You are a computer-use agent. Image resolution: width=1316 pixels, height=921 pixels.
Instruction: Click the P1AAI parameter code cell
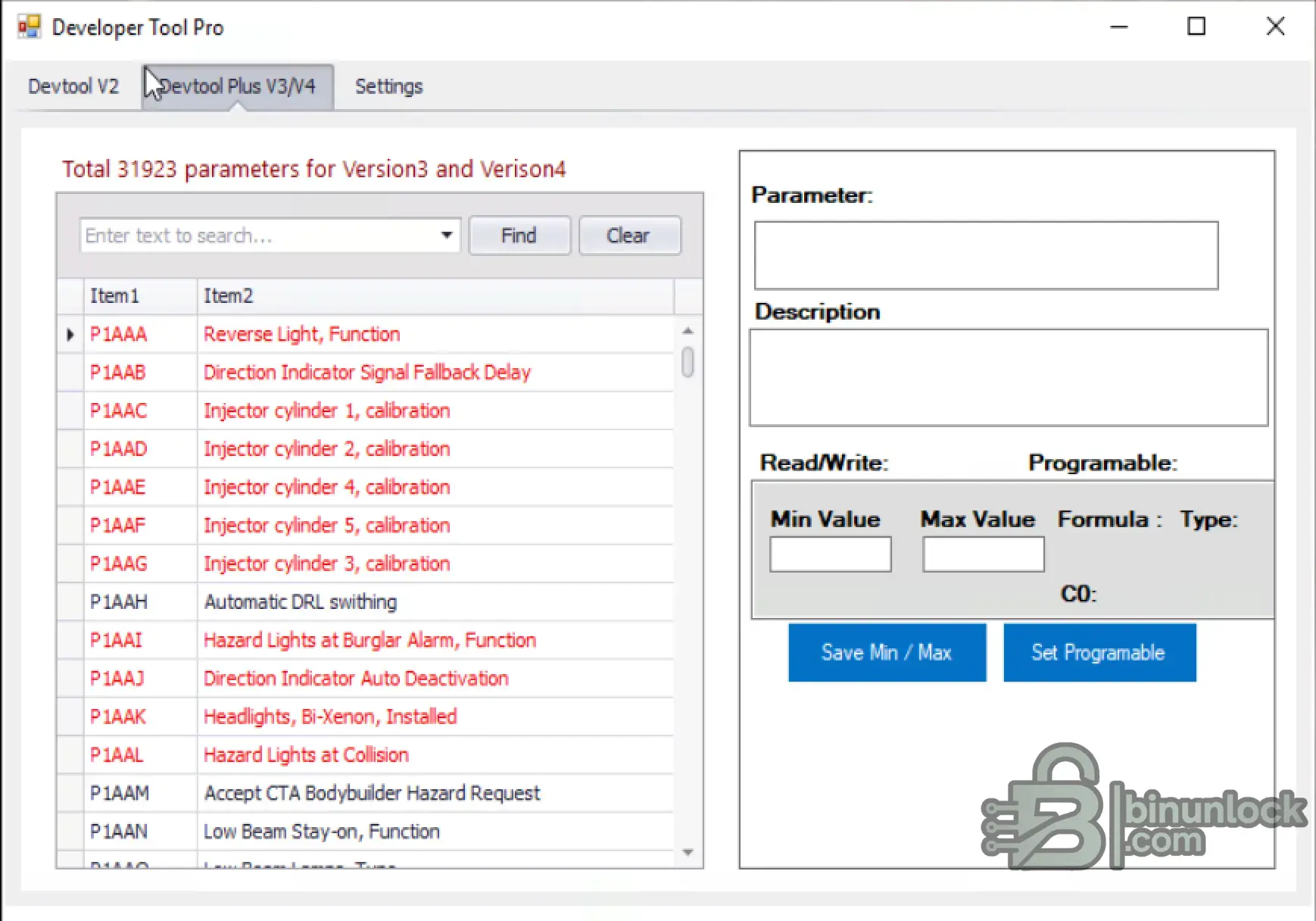(x=140, y=640)
